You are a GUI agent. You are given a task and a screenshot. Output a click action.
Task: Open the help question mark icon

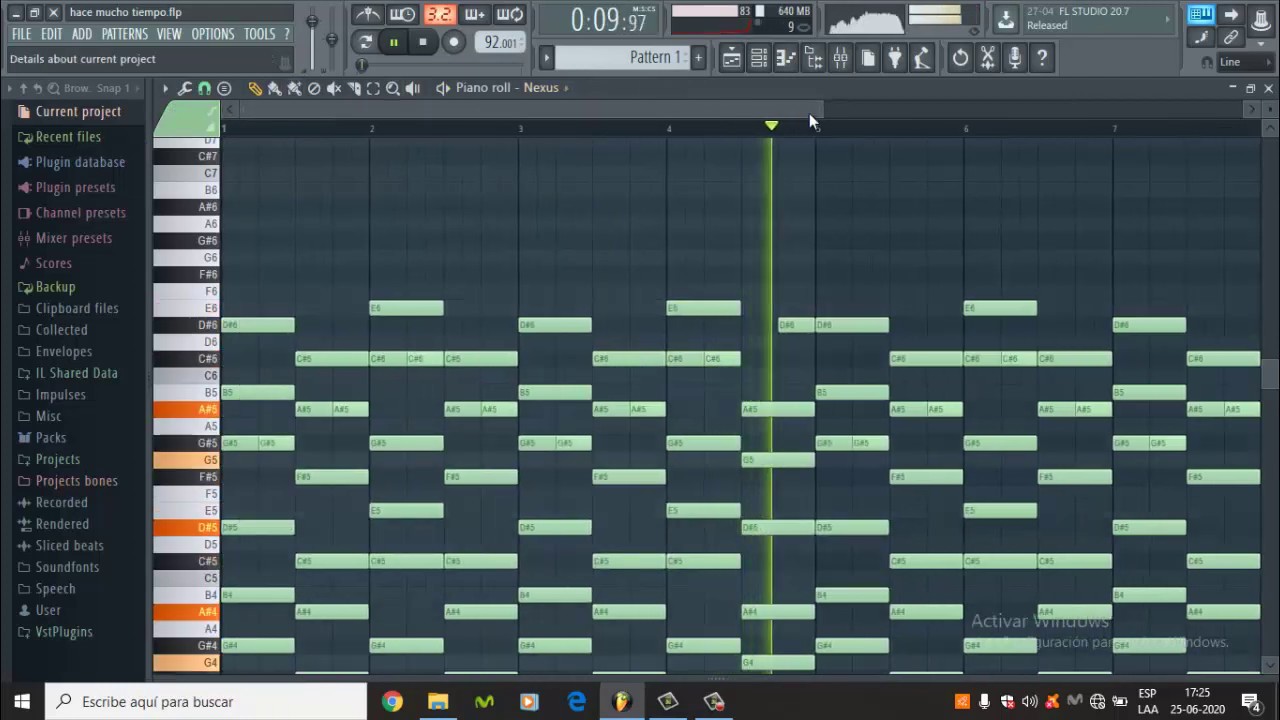coord(1041,58)
